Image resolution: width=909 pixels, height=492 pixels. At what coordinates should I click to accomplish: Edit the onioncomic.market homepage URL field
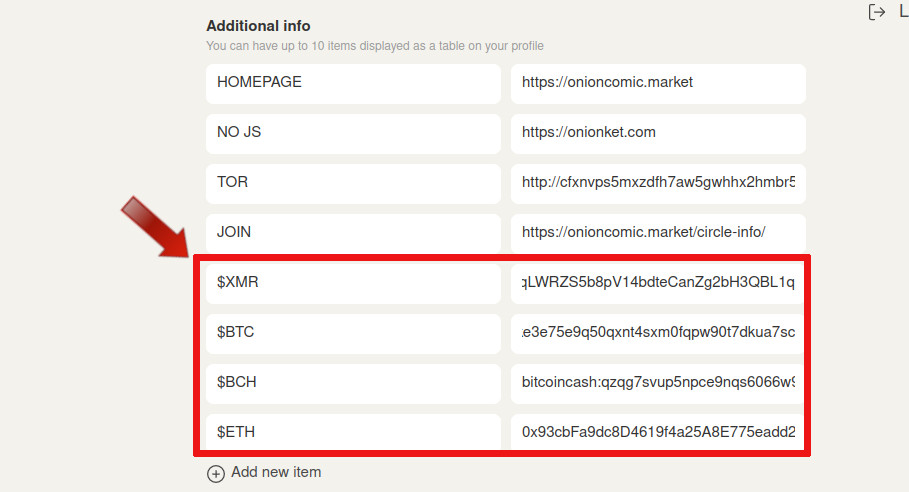click(658, 84)
